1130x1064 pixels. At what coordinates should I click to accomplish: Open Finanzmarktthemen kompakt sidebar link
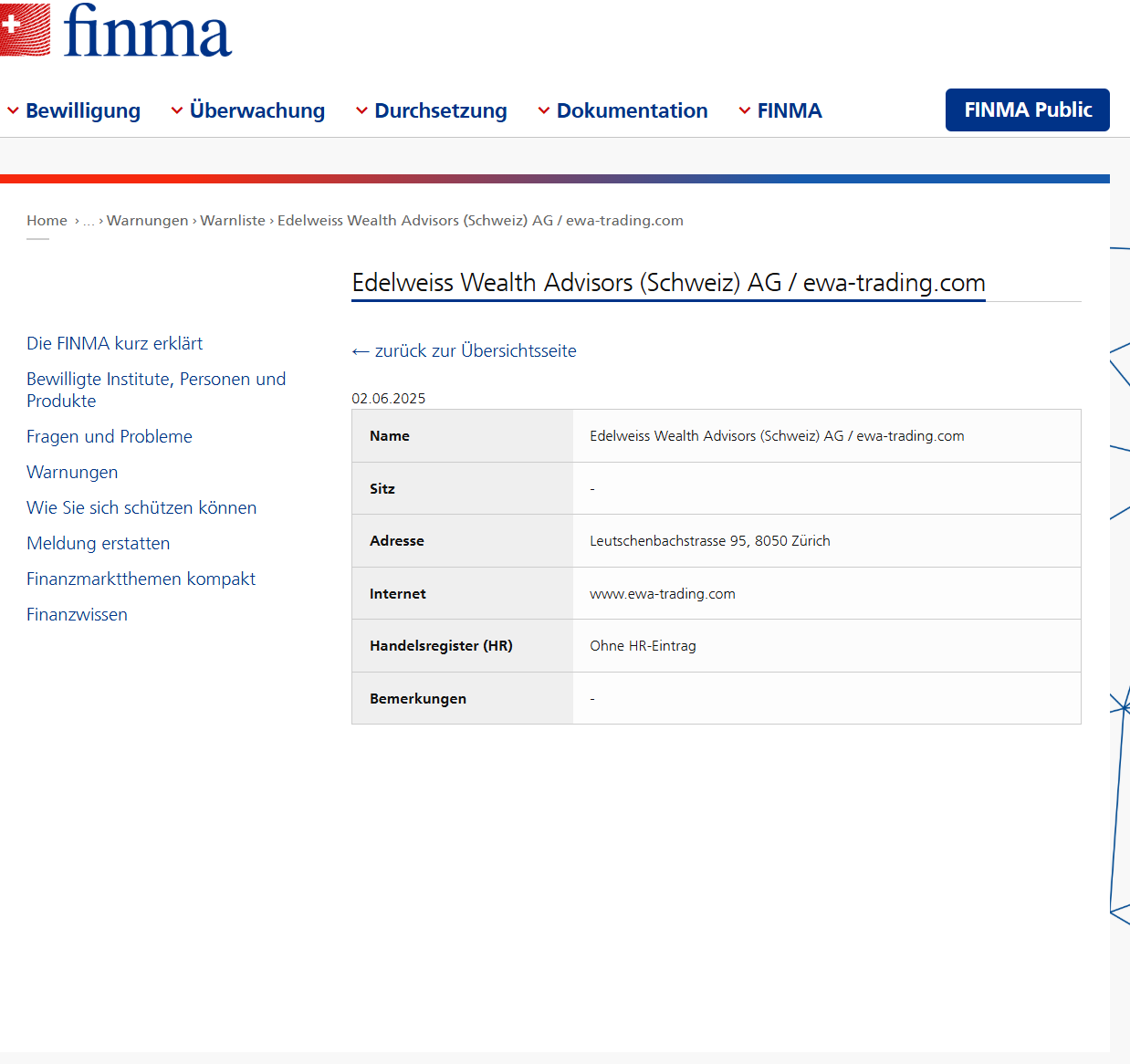click(141, 579)
